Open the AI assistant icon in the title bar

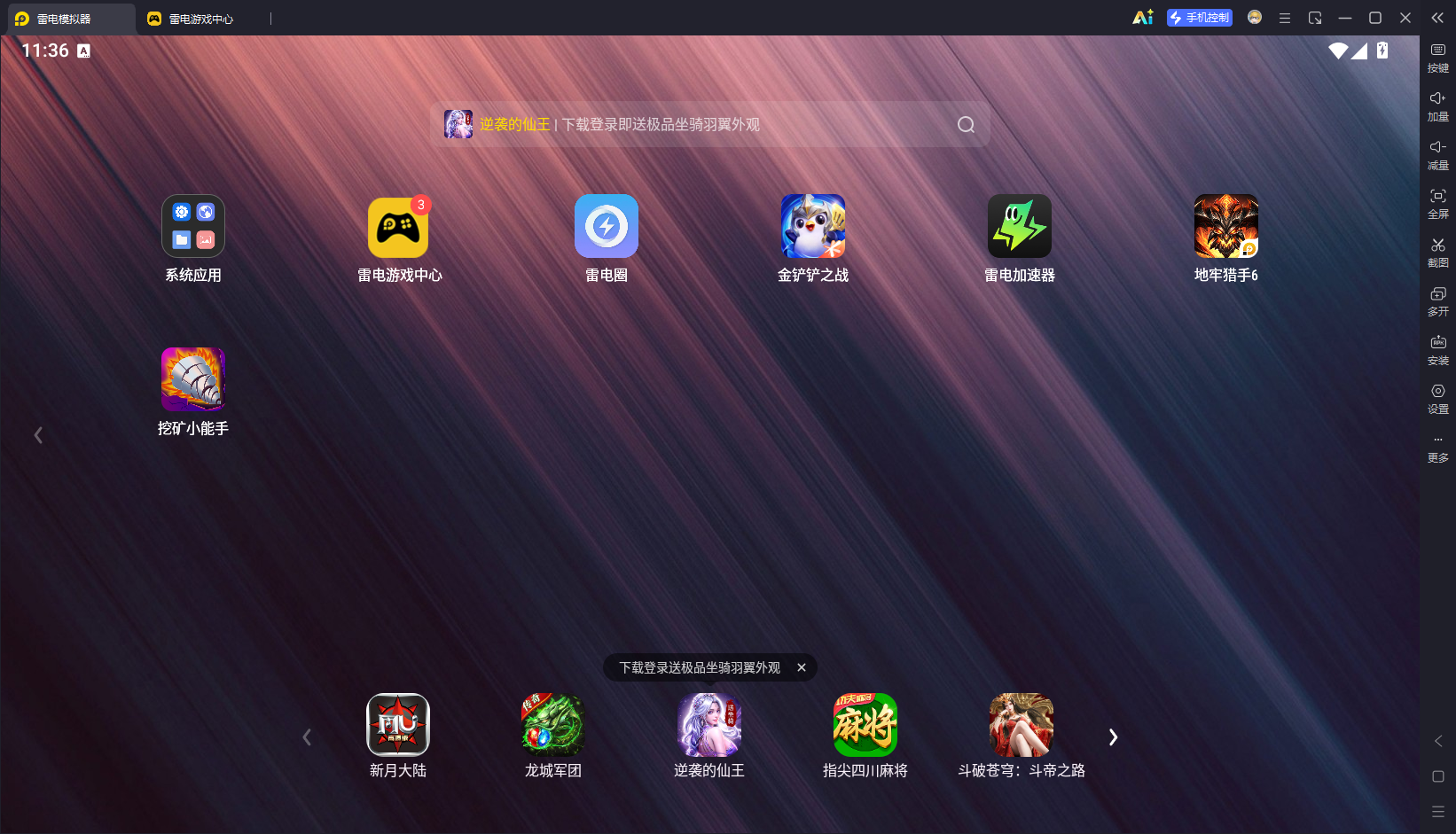pyautogui.click(x=1143, y=18)
